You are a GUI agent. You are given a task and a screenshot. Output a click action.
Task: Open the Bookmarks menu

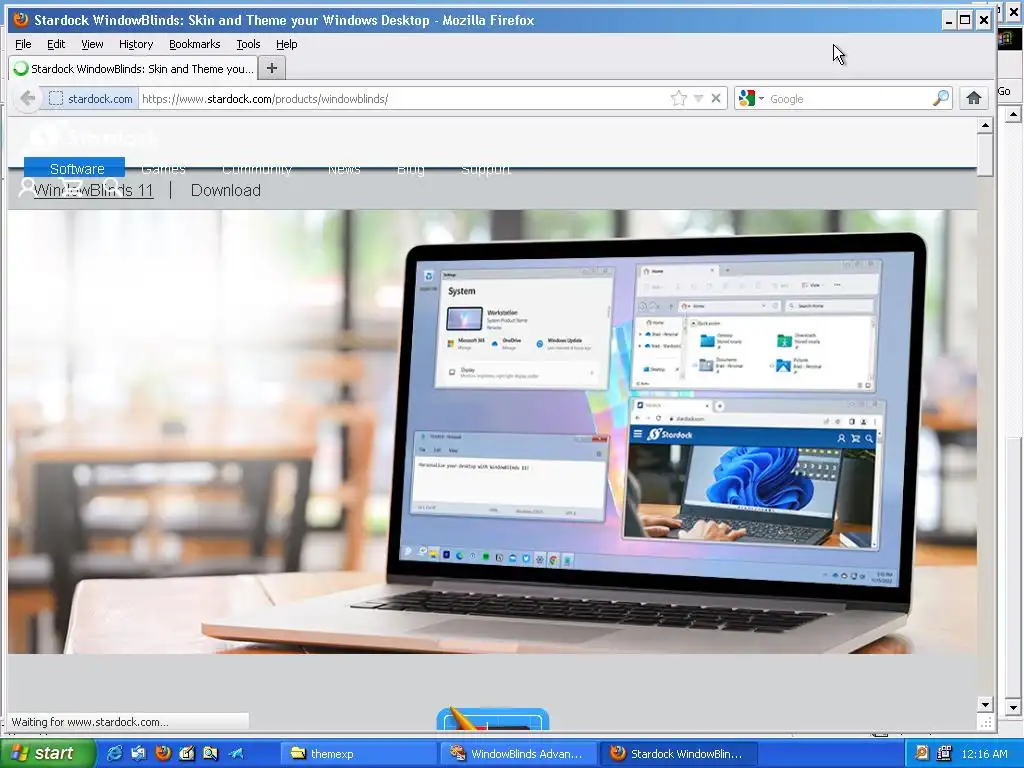(195, 44)
